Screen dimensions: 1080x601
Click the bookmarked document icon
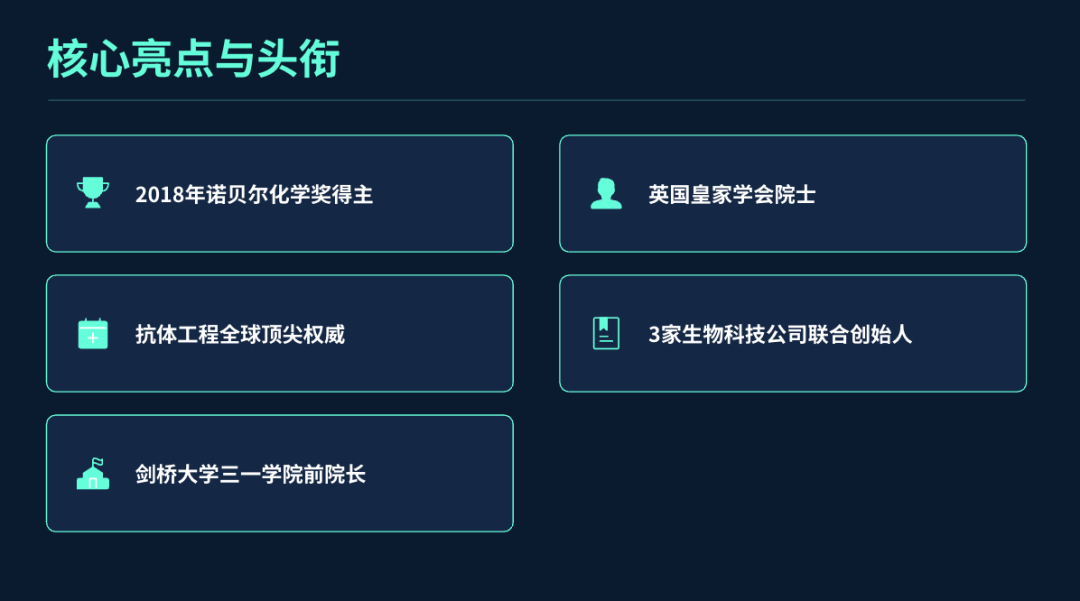(x=606, y=333)
